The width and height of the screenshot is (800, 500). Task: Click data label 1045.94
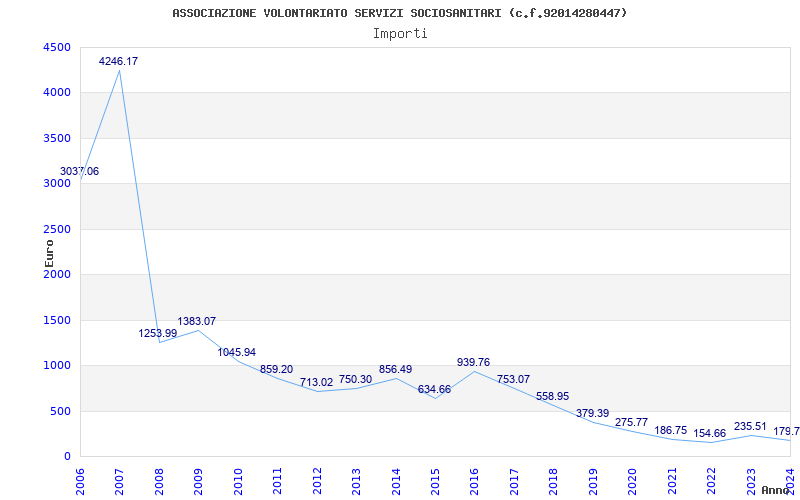pos(237,352)
